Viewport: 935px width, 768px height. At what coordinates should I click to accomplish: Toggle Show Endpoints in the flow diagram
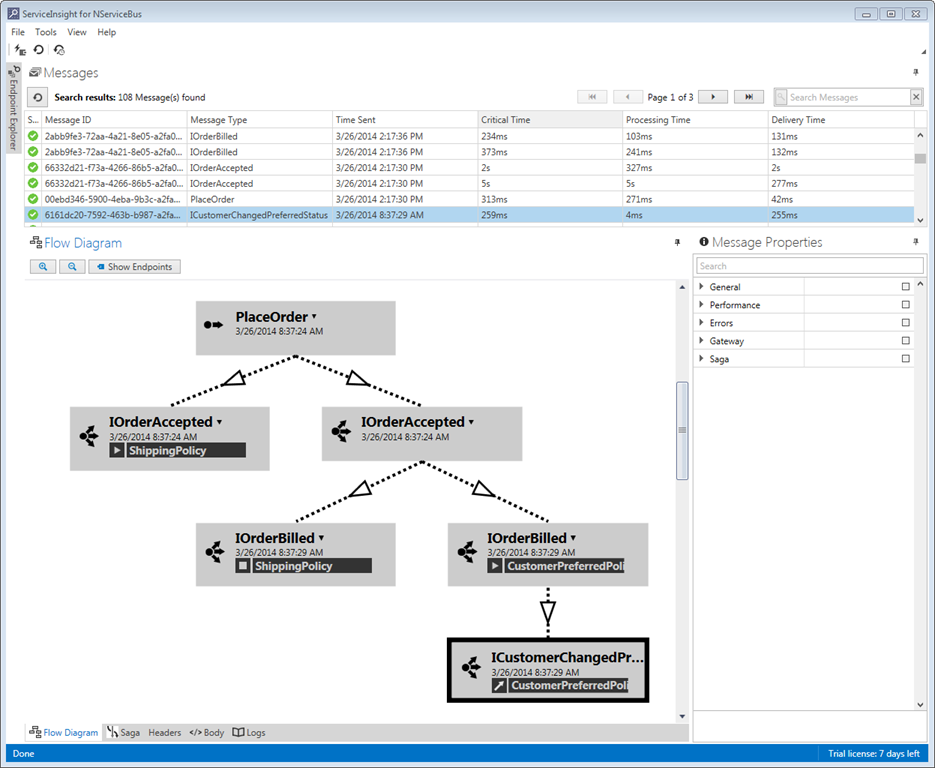(135, 267)
